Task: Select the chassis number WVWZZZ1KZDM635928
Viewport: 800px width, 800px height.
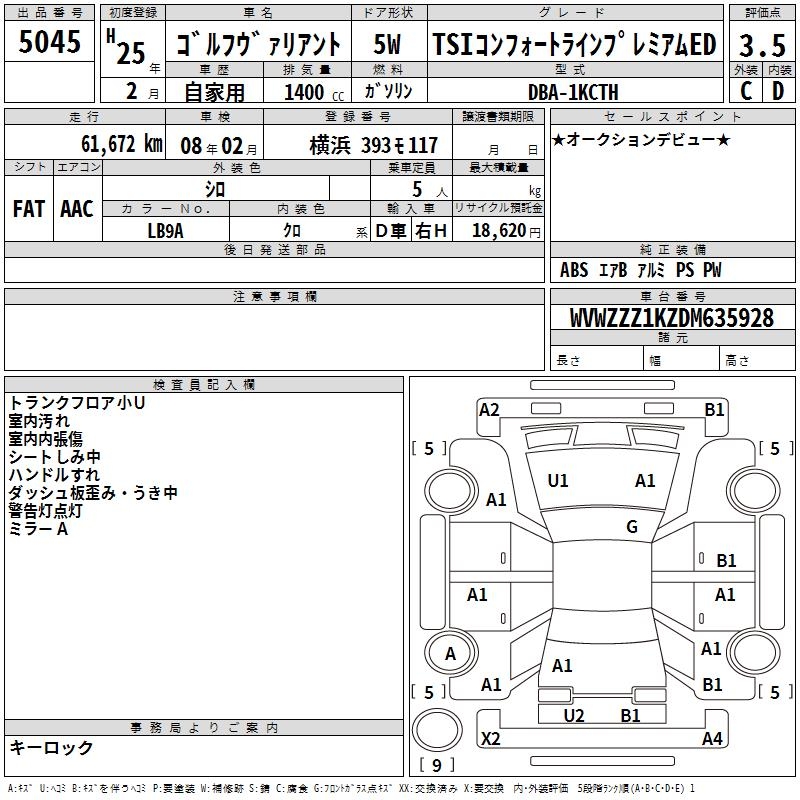Action: 671,319
